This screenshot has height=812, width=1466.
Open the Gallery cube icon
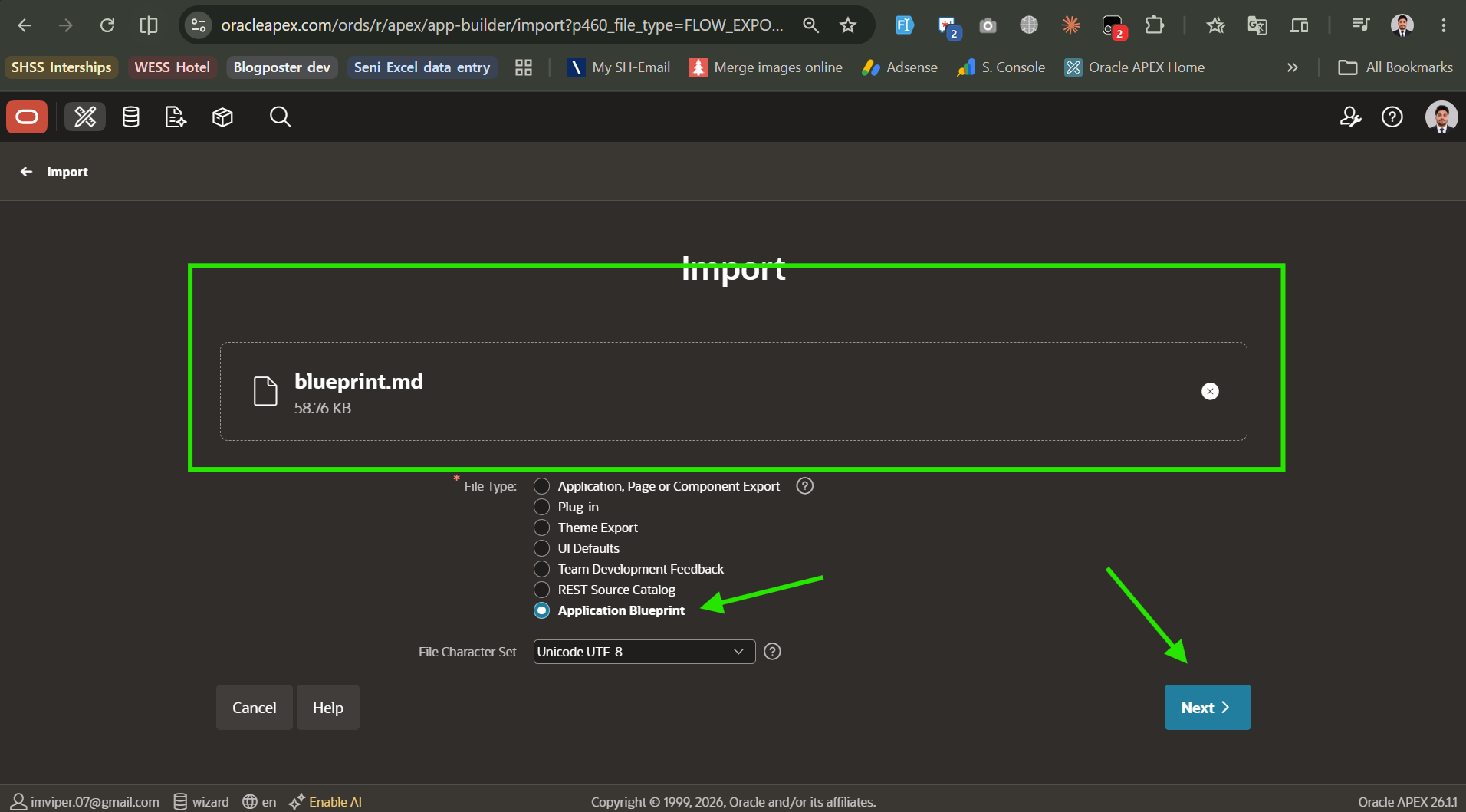pos(222,117)
